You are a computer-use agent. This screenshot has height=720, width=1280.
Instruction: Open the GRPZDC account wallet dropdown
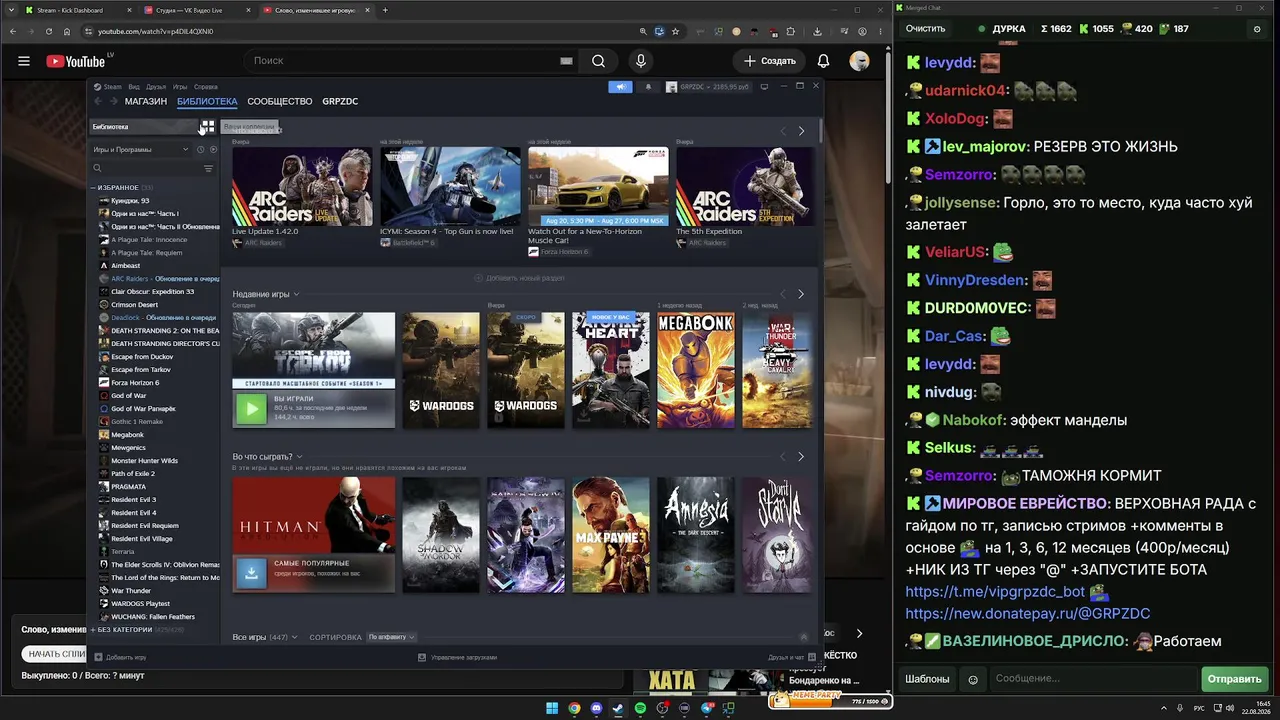tap(708, 87)
